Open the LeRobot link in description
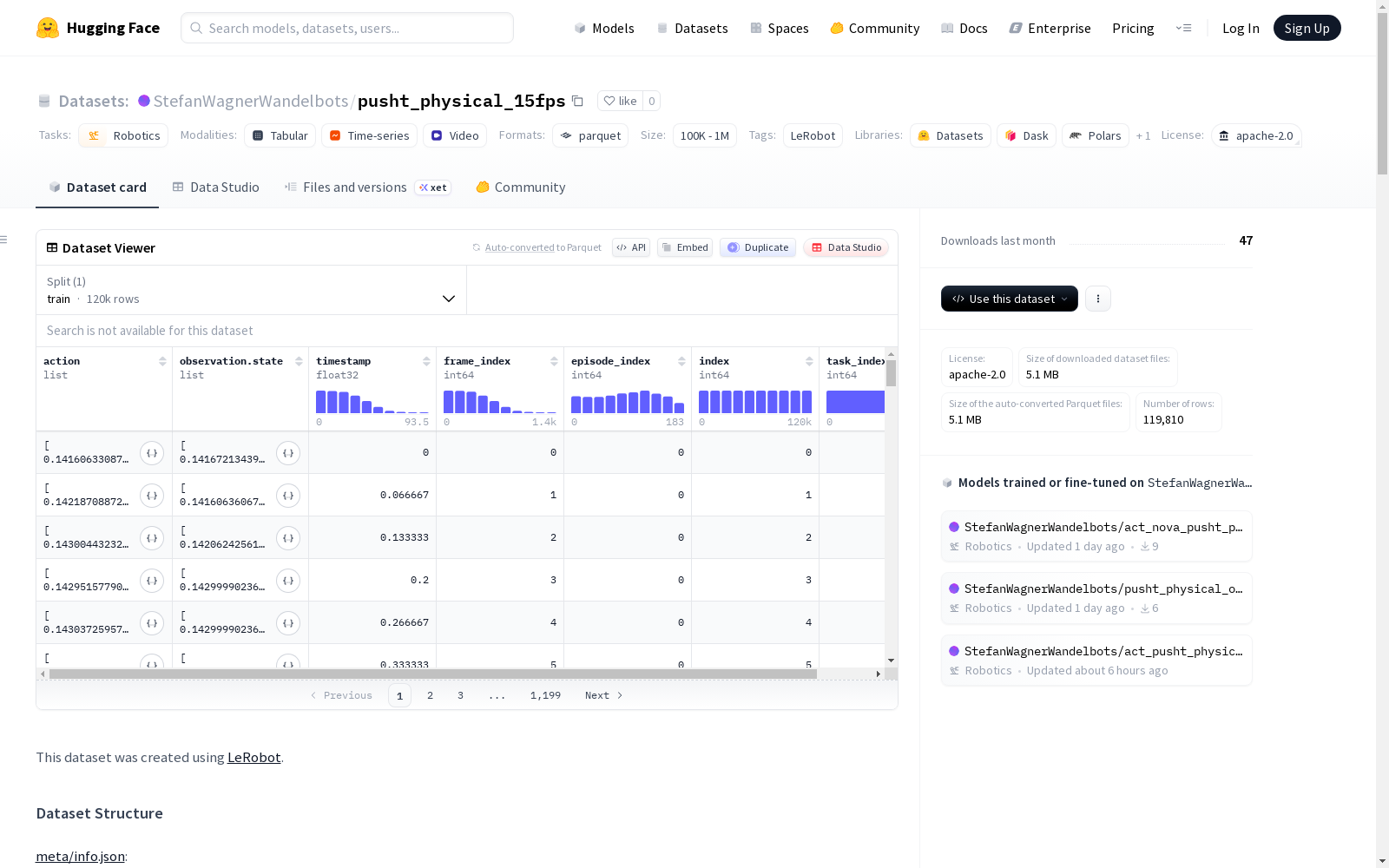1389x868 pixels. [x=253, y=757]
